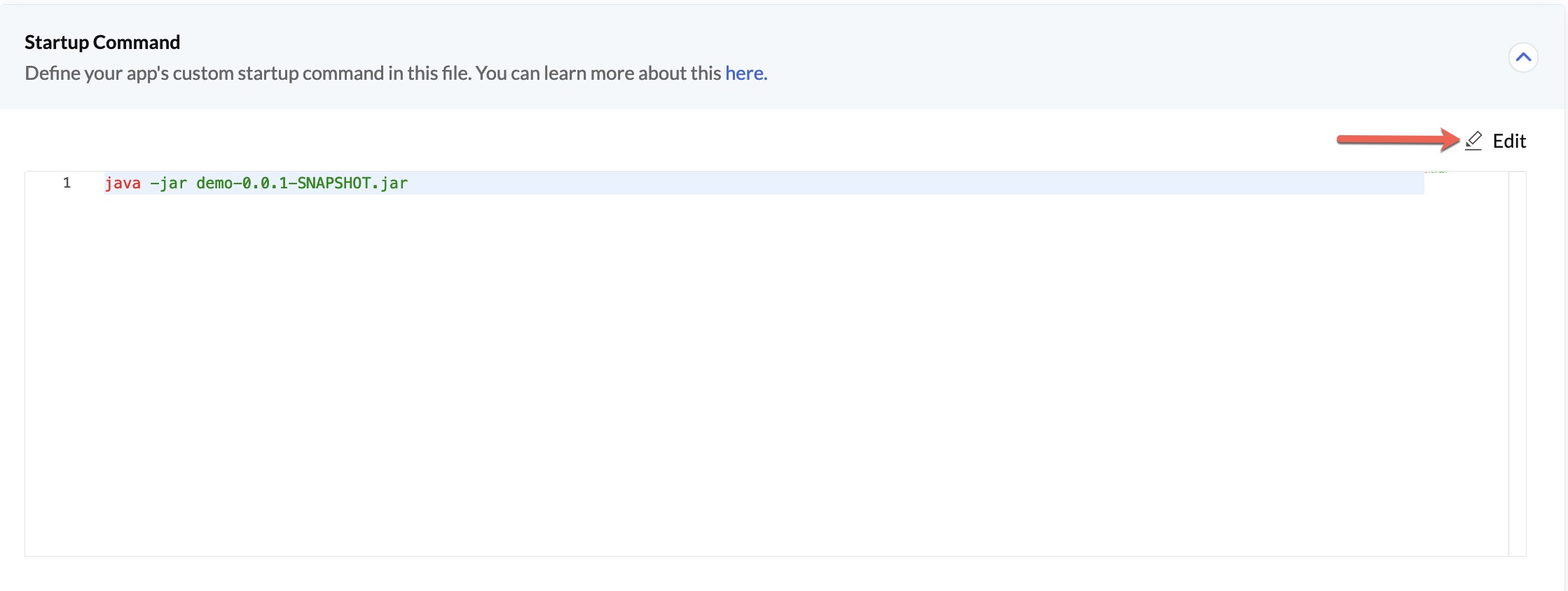Click the editor's vertical scrollbar track
Image resolution: width=1568 pixels, height=591 pixels.
[x=1517, y=363]
